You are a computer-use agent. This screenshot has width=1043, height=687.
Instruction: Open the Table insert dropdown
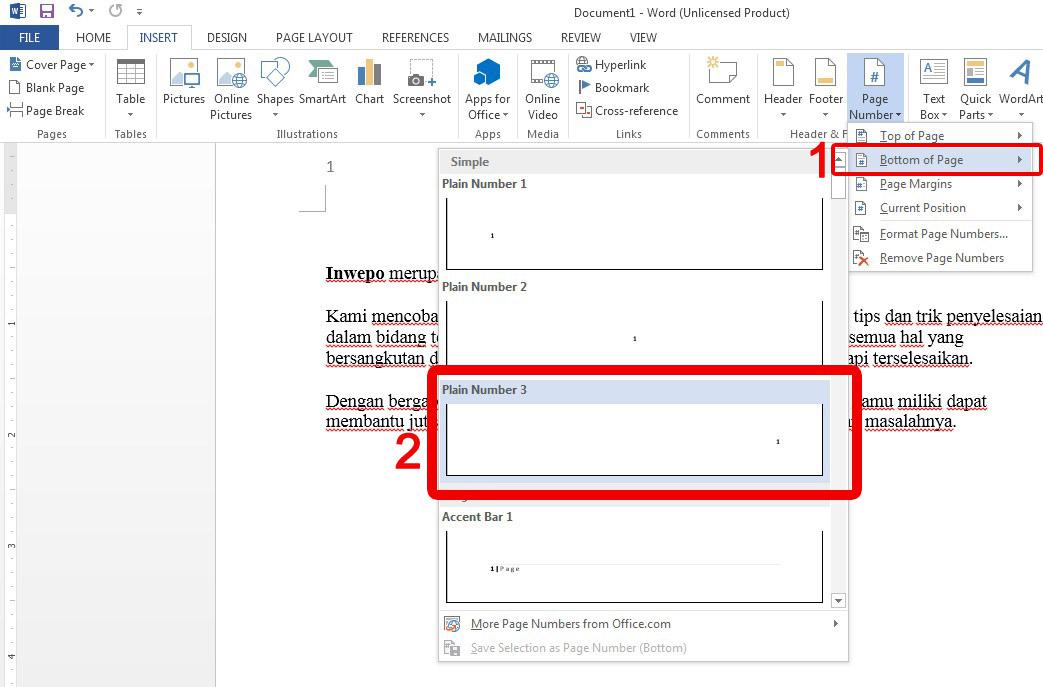coord(130,89)
